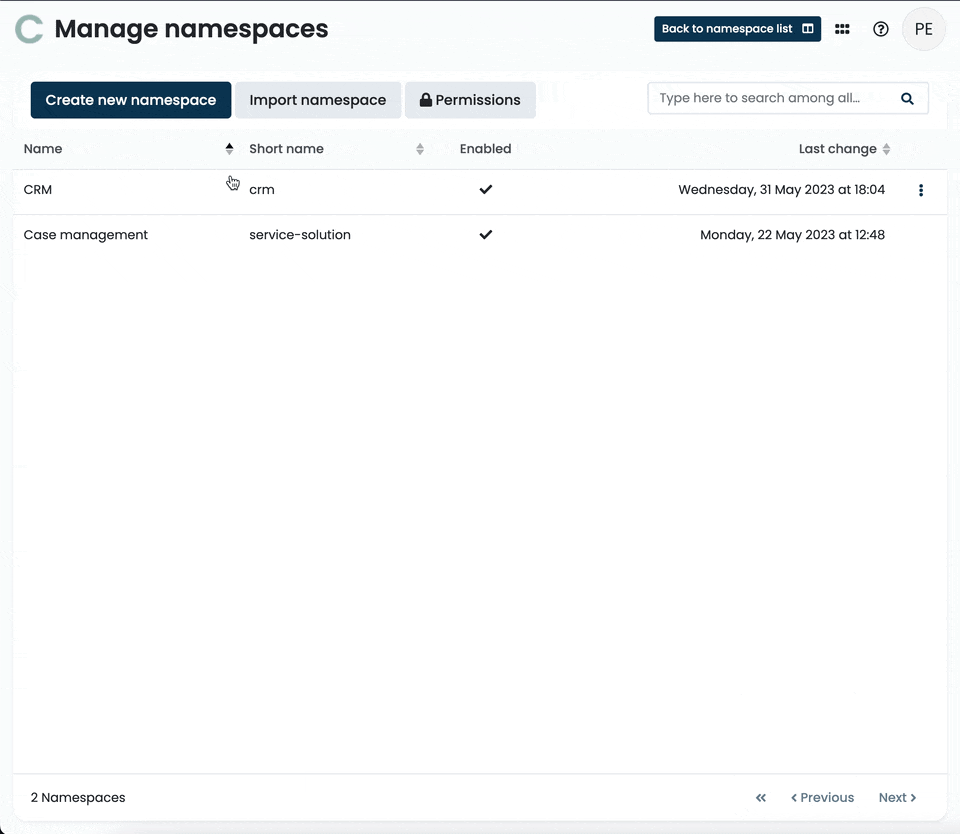Viewport: 960px width, 834px height.
Task: Open the help question mark icon
Action: 880,29
